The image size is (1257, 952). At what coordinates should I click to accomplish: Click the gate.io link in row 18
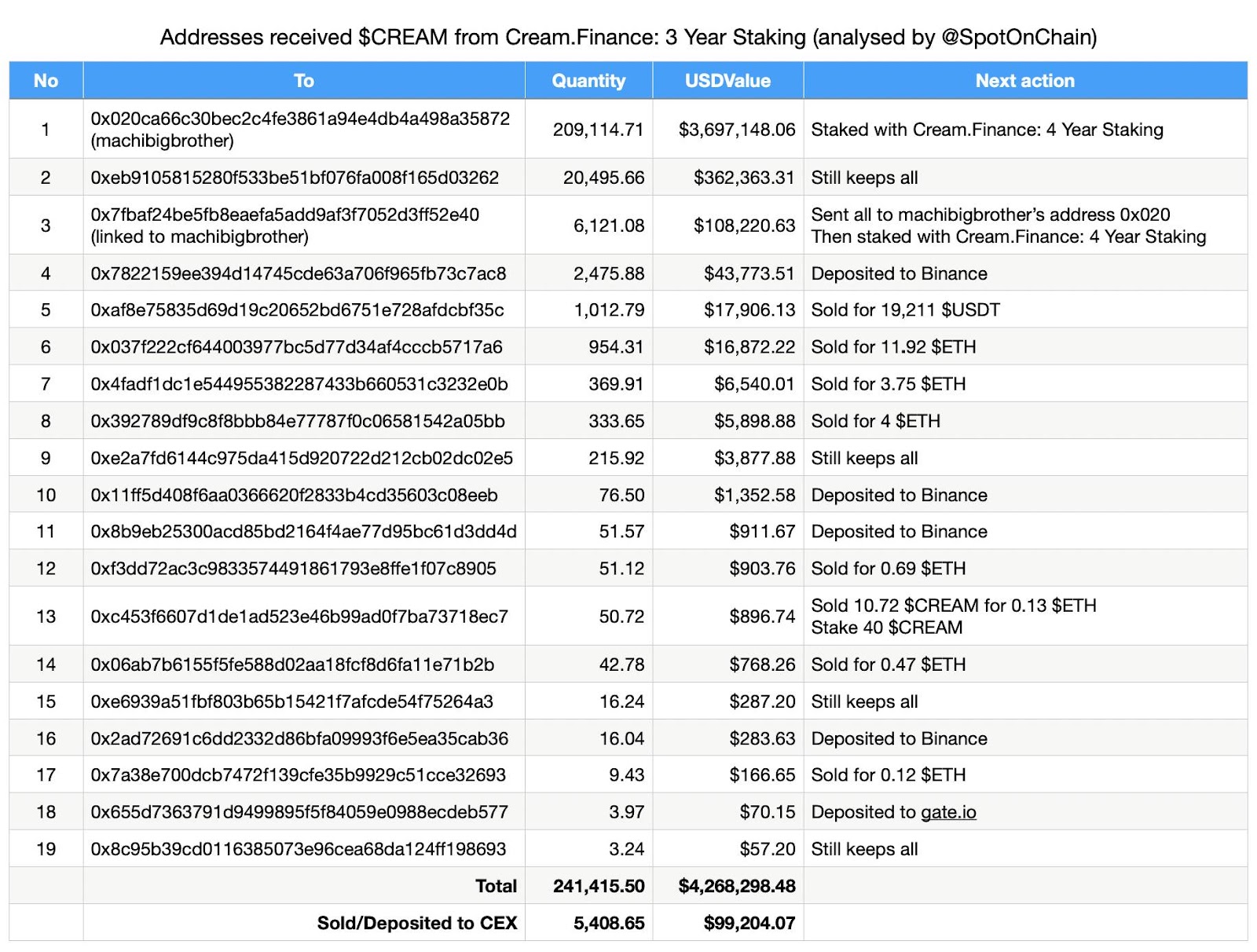pos(948,812)
